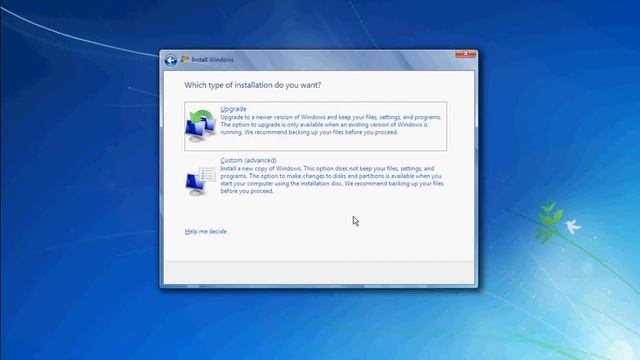Click the Windows flag icon in title bar

185,60
